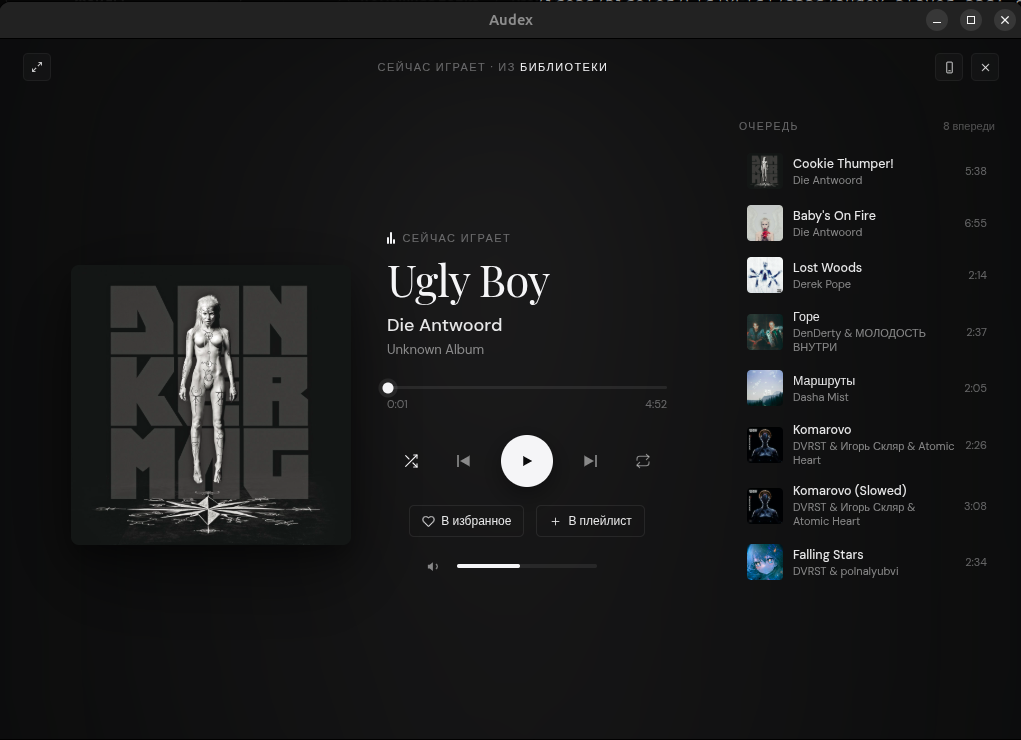Select the Горе track title
The height and width of the screenshot is (740, 1021).
(x=806, y=317)
